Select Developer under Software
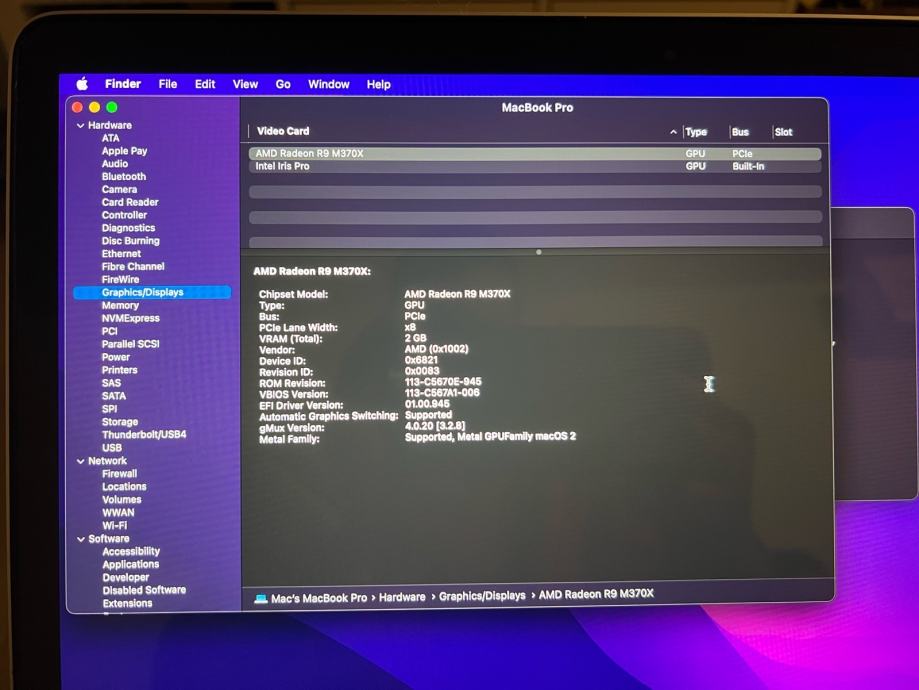Viewport: 919px width, 690px height. point(125,577)
